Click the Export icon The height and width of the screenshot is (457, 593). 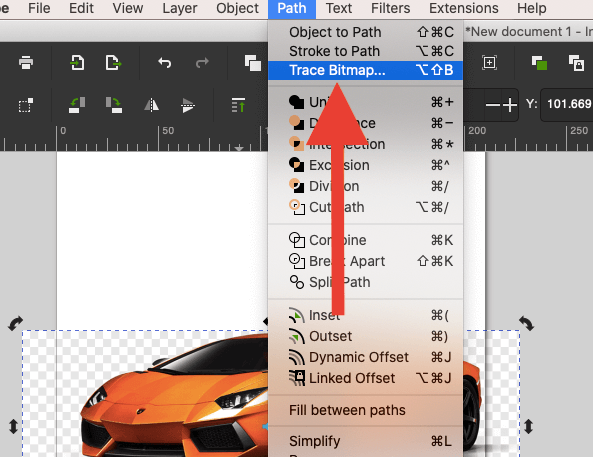[113, 62]
